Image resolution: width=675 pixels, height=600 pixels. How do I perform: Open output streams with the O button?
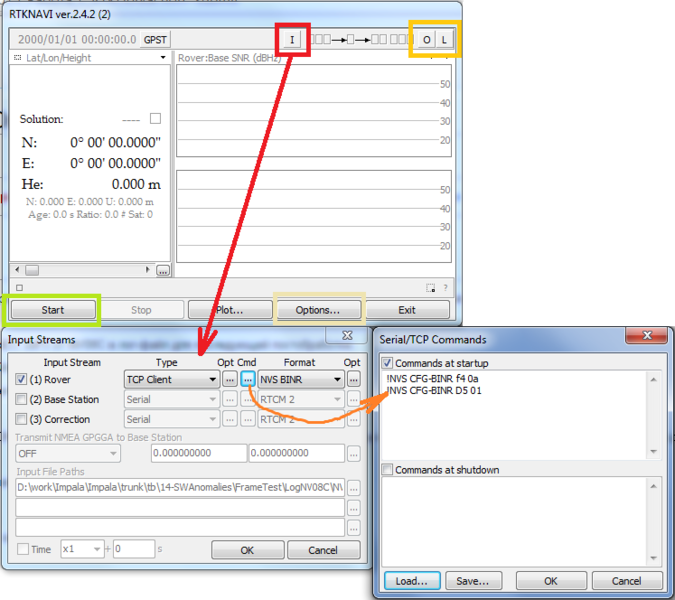point(426,39)
